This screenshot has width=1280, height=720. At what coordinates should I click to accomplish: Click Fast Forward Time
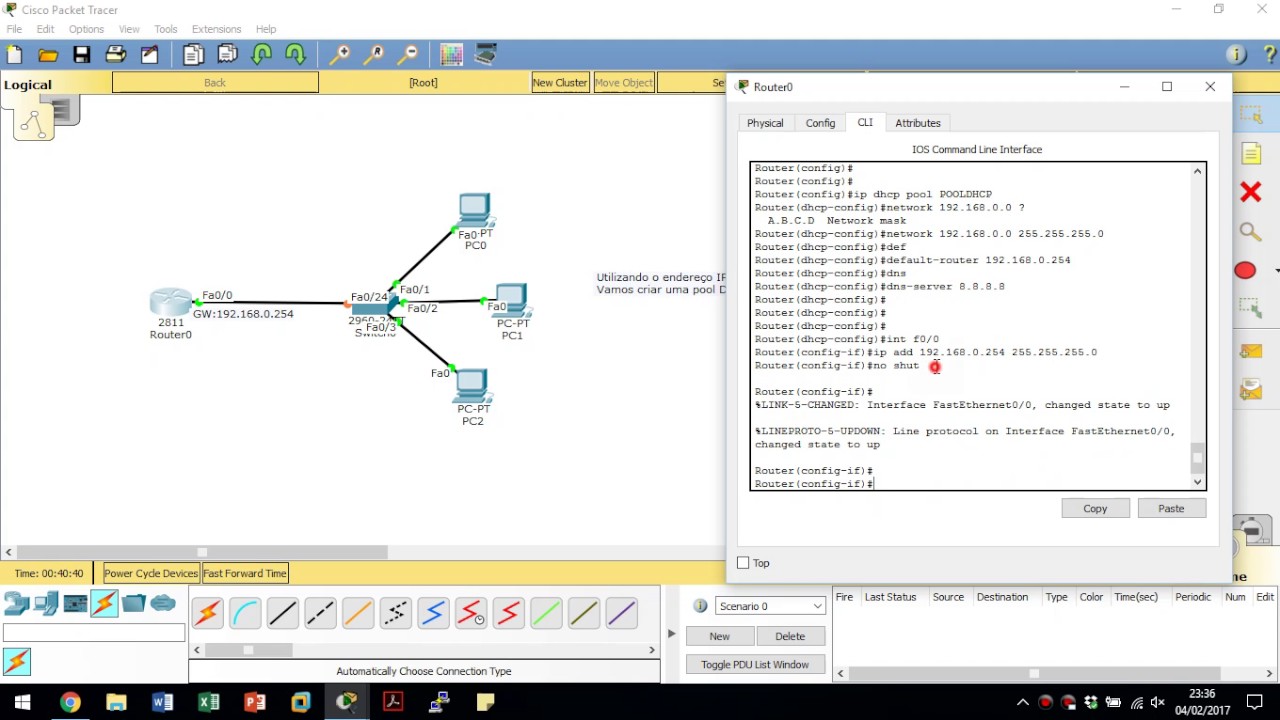point(245,573)
